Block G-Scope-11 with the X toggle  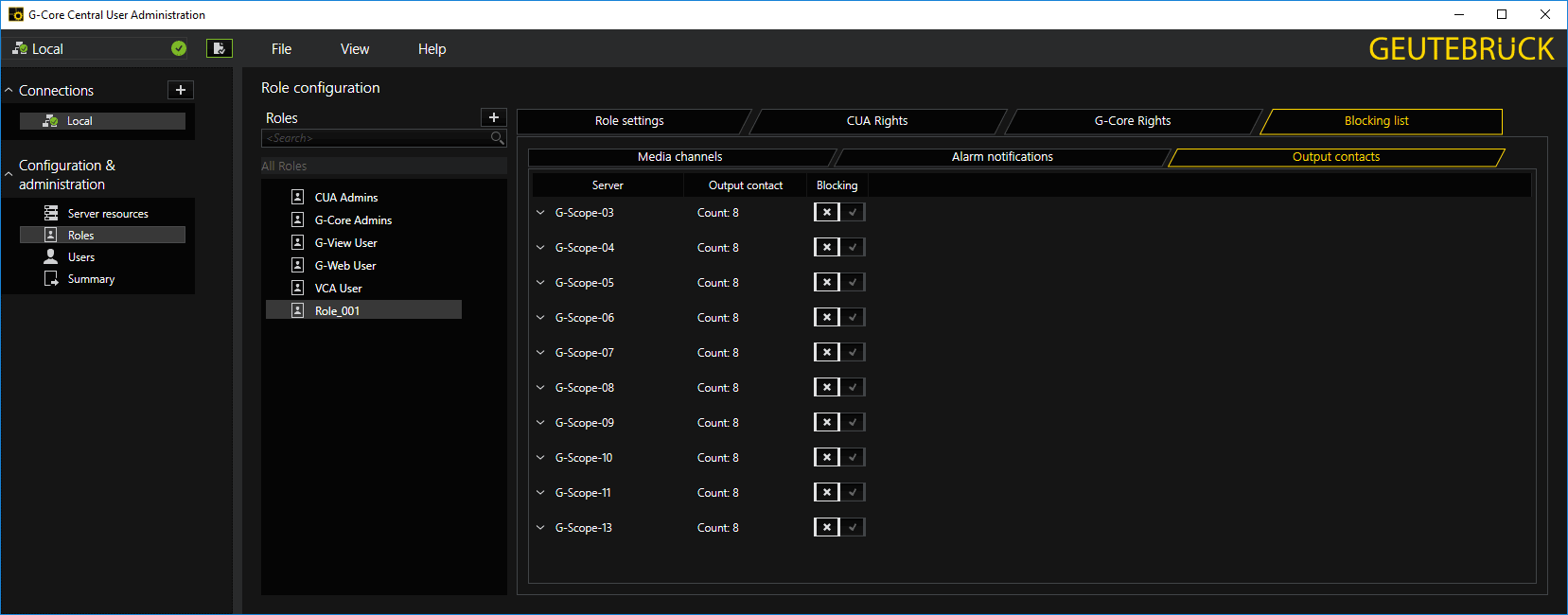827,492
